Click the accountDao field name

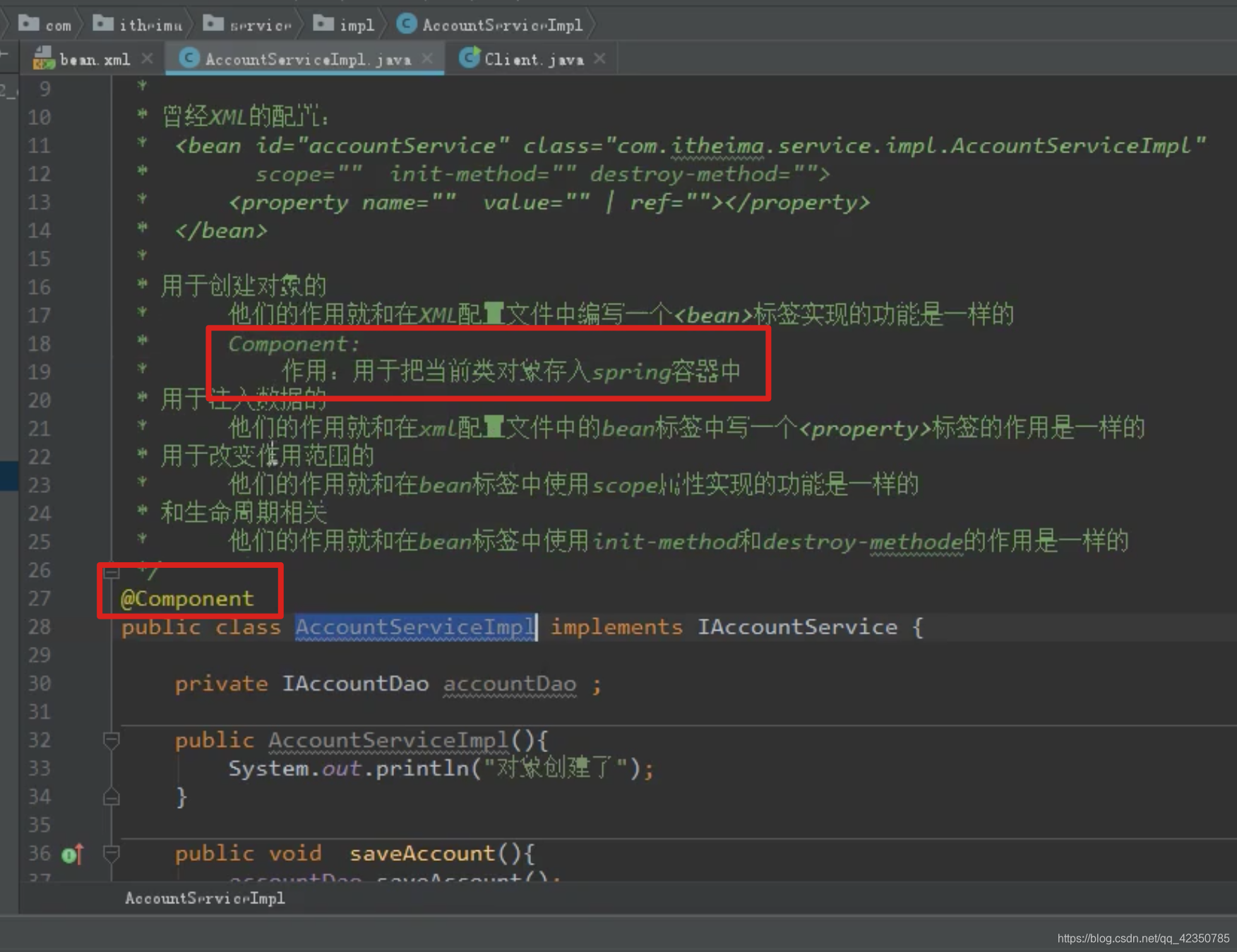510,684
